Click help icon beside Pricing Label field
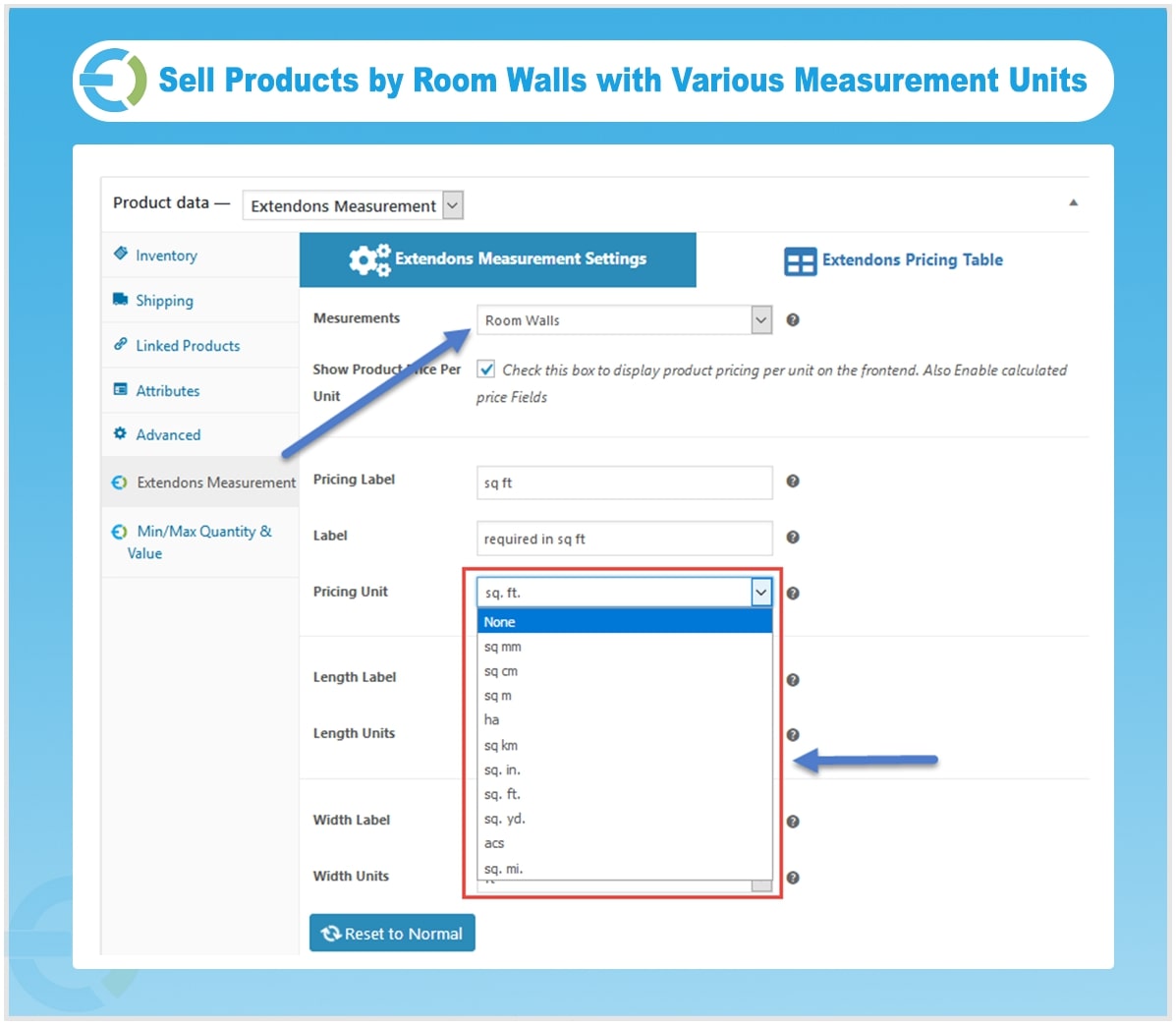The width and height of the screenshot is (1176, 1026). [x=792, y=481]
